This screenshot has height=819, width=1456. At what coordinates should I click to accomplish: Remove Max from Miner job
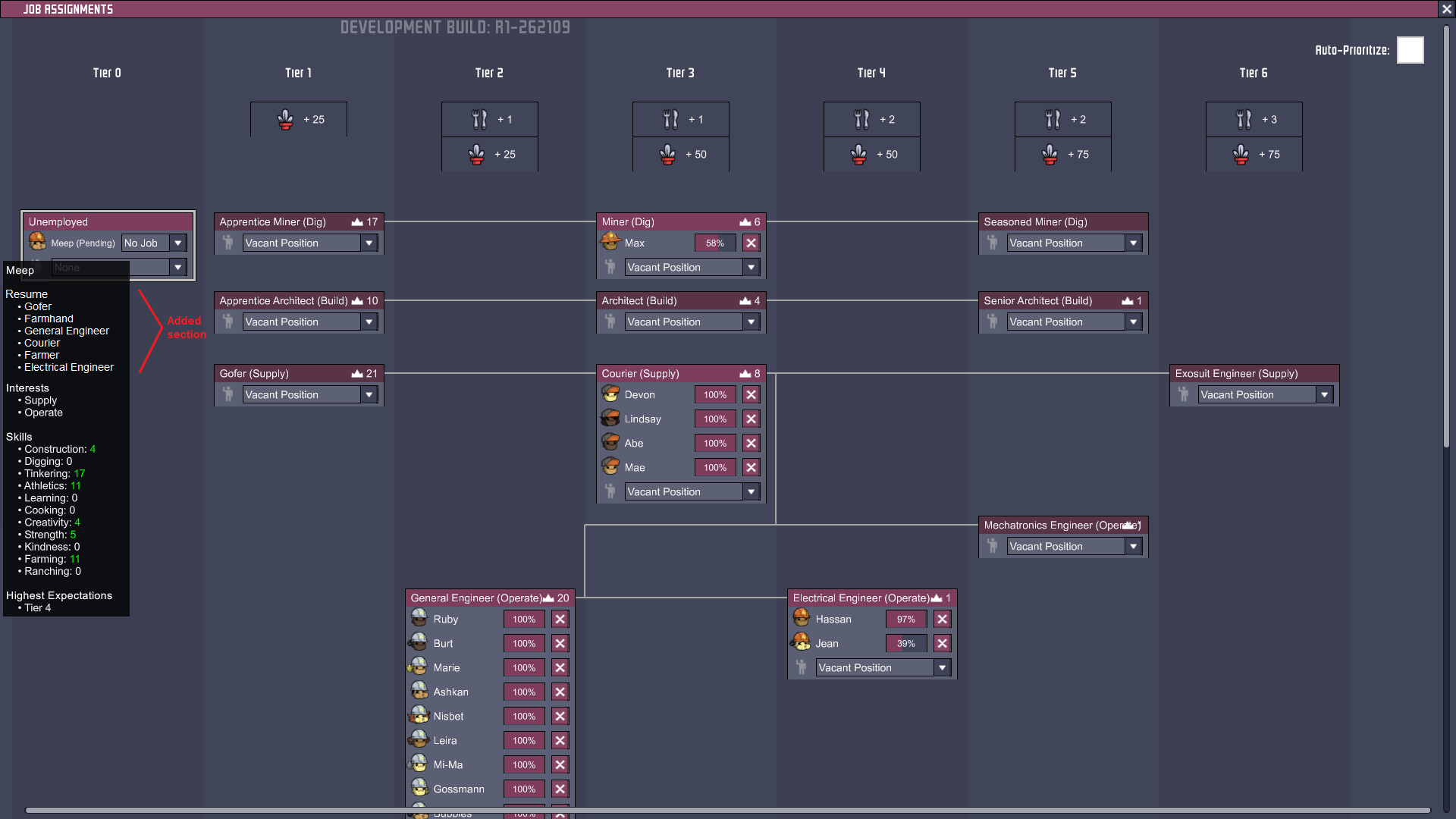(751, 243)
